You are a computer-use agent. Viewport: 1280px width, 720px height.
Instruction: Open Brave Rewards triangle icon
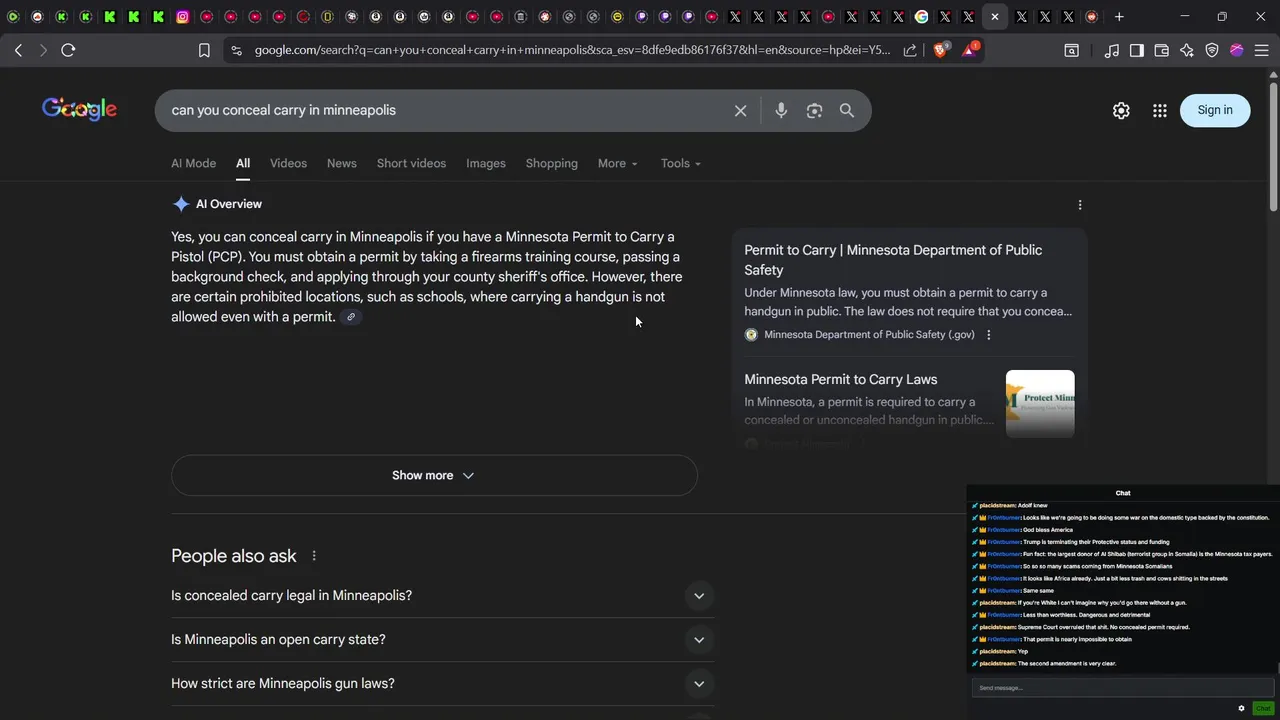pyautogui.click(x=970, y=49)
